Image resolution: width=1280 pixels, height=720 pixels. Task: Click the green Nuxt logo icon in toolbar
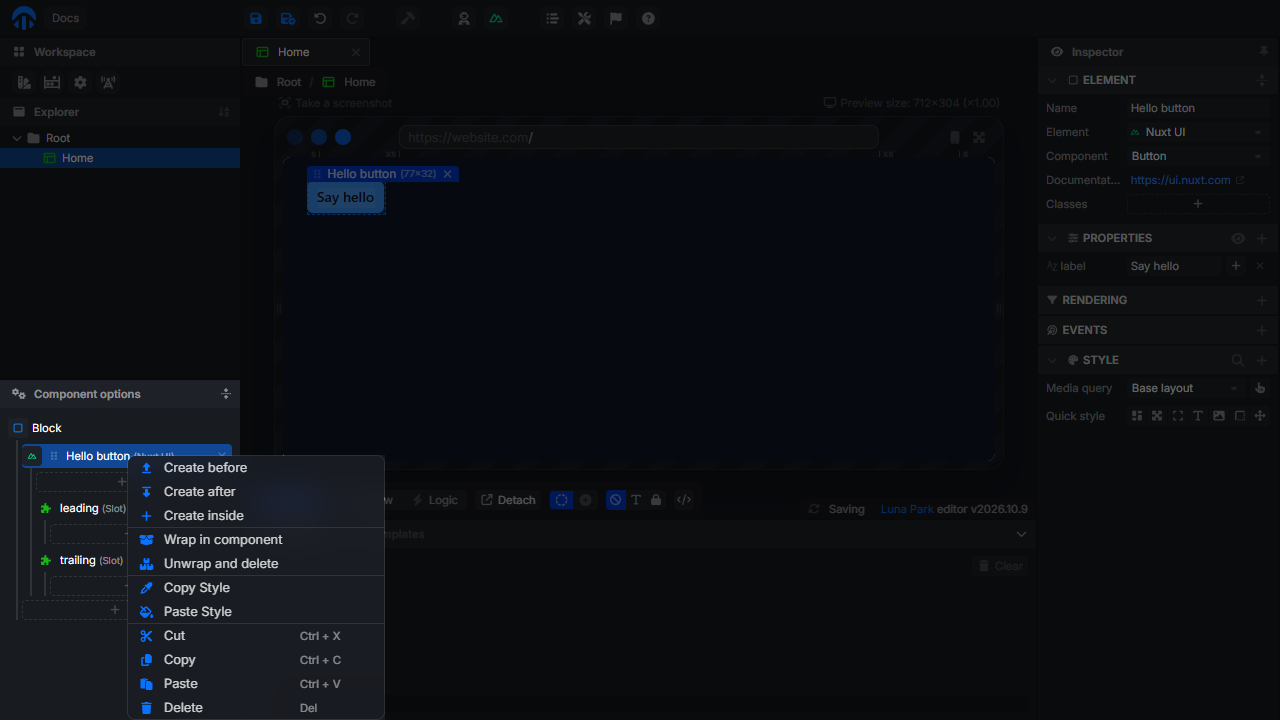point(496,18)
